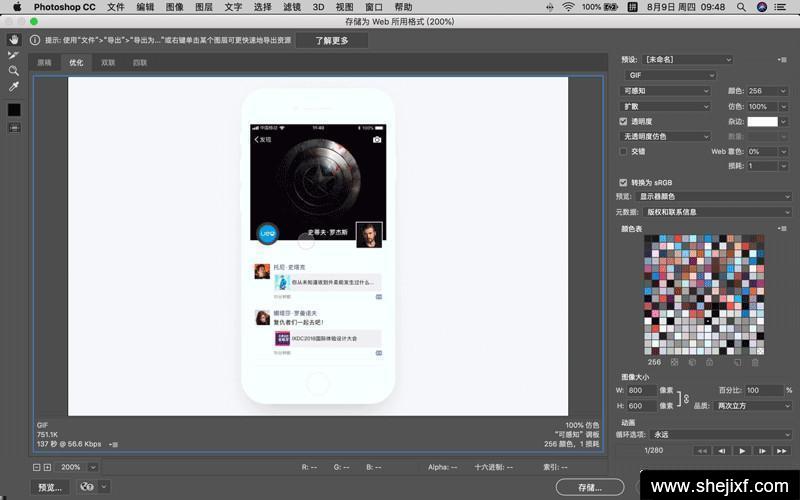Toggle slice visibility icon in toolbar

point(14,127)
